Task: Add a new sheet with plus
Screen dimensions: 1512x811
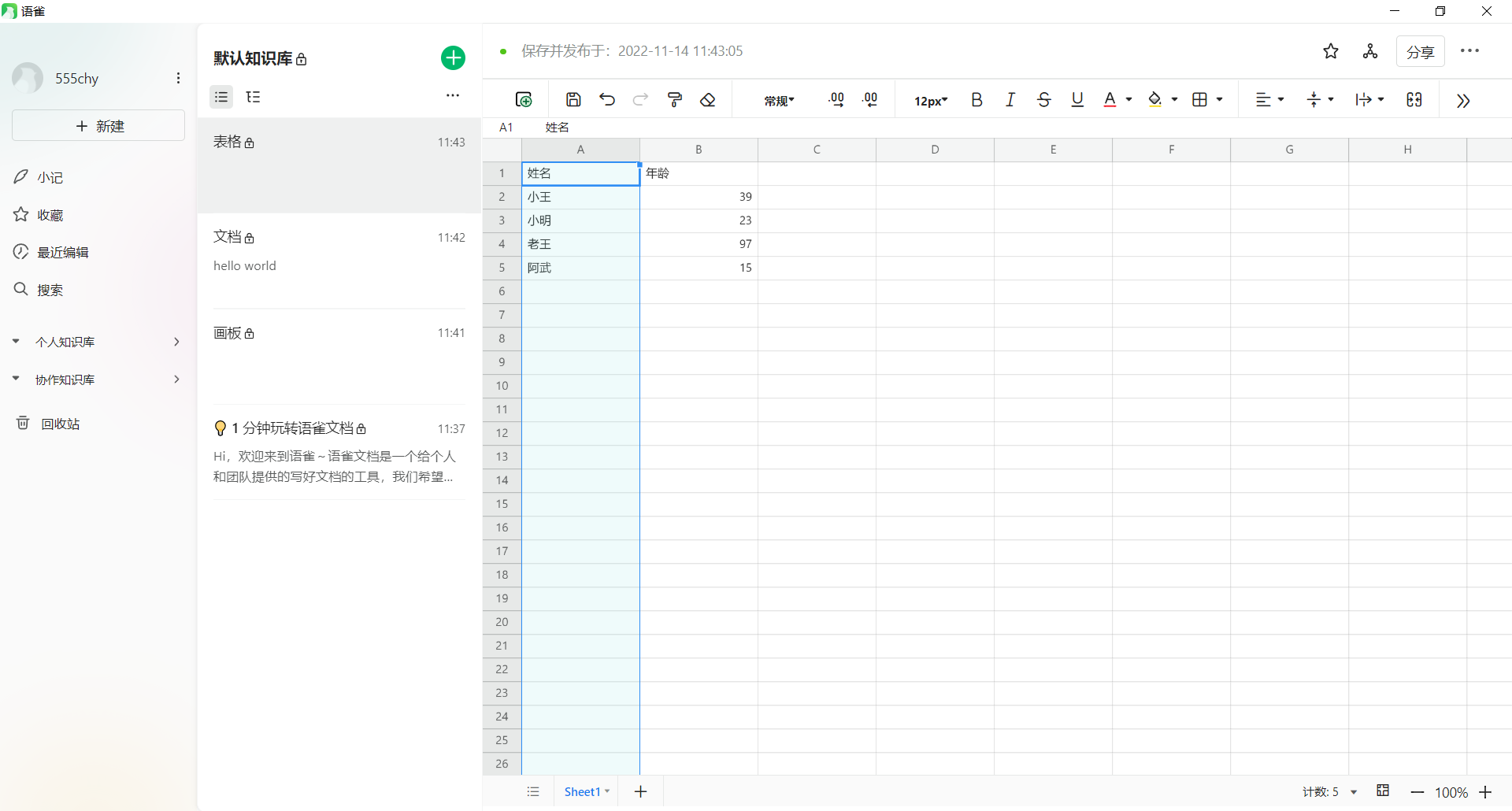Action: coord(641,792)
